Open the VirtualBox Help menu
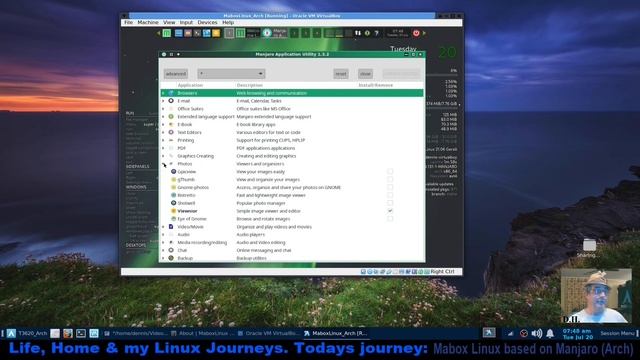 [x=228, y=23]
